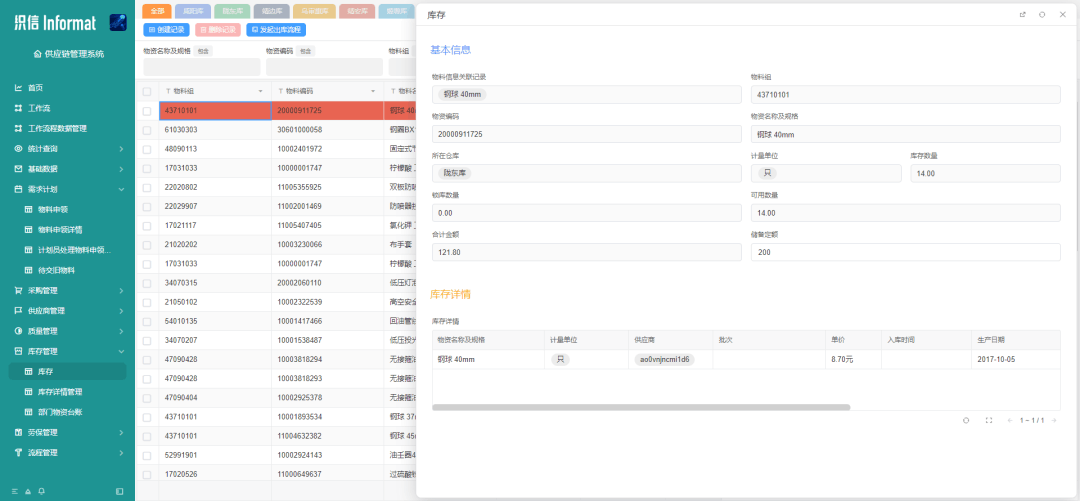Switch to the 全部 tab
1080x501 pixels.
pyautogui.click(x=157, y=11)
